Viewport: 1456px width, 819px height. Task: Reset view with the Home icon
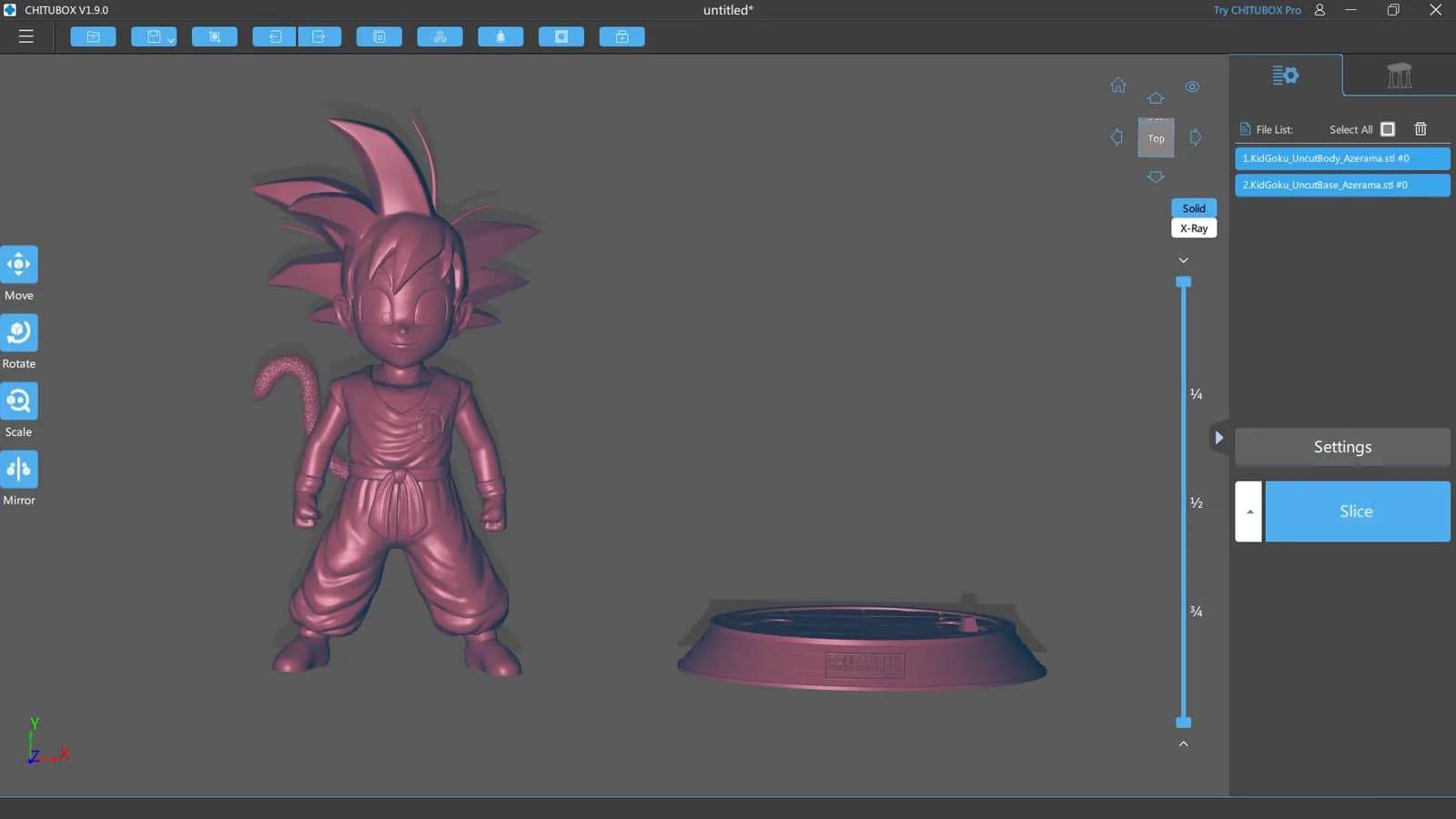click(x=1118, y=86)
